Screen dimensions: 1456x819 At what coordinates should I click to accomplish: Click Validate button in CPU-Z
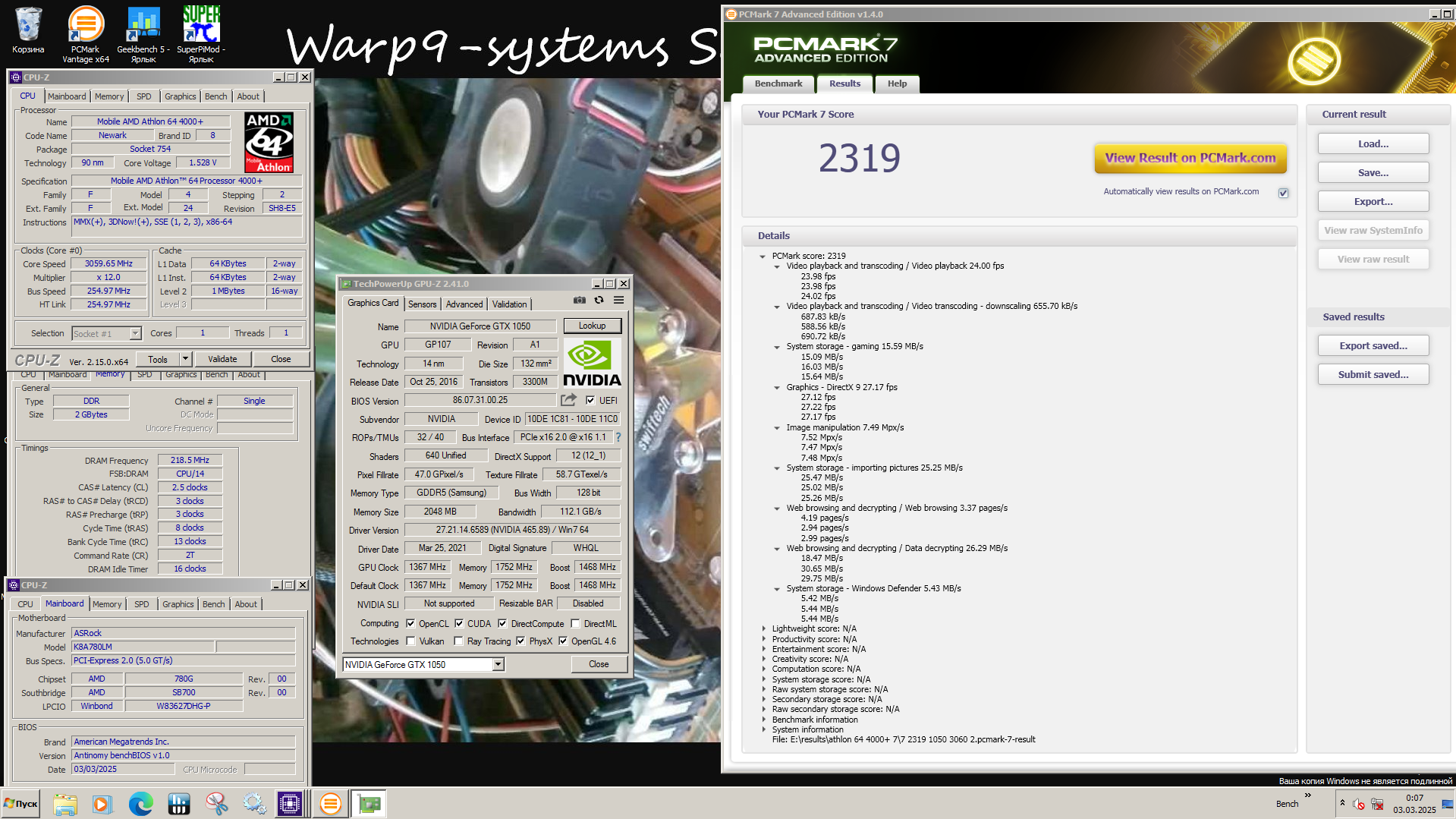222,359
